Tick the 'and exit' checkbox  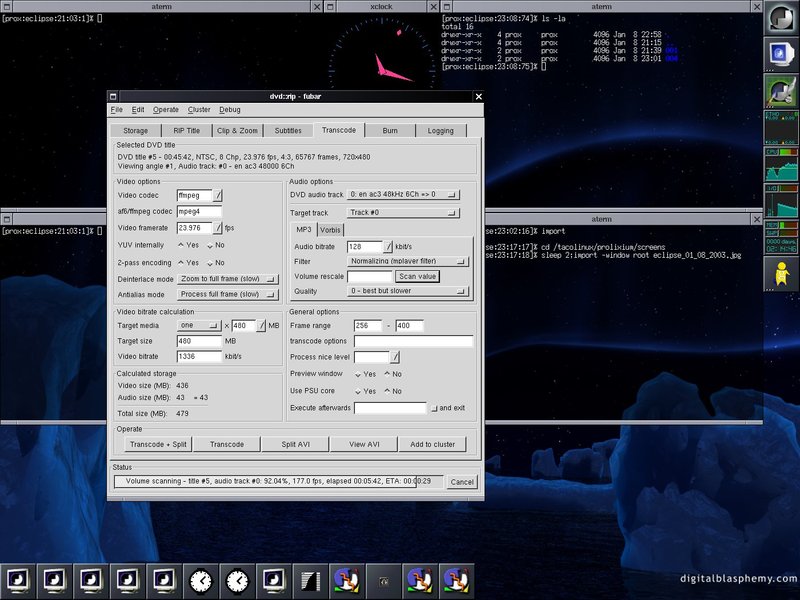[x=434, y=408]
